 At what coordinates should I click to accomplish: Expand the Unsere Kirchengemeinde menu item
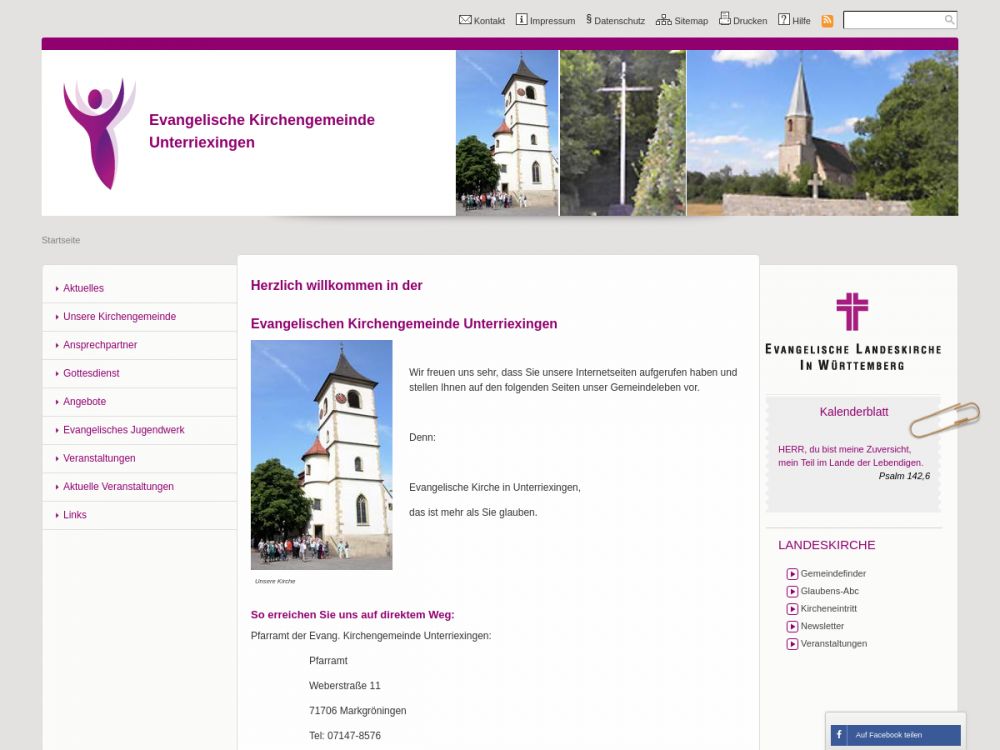119,317
